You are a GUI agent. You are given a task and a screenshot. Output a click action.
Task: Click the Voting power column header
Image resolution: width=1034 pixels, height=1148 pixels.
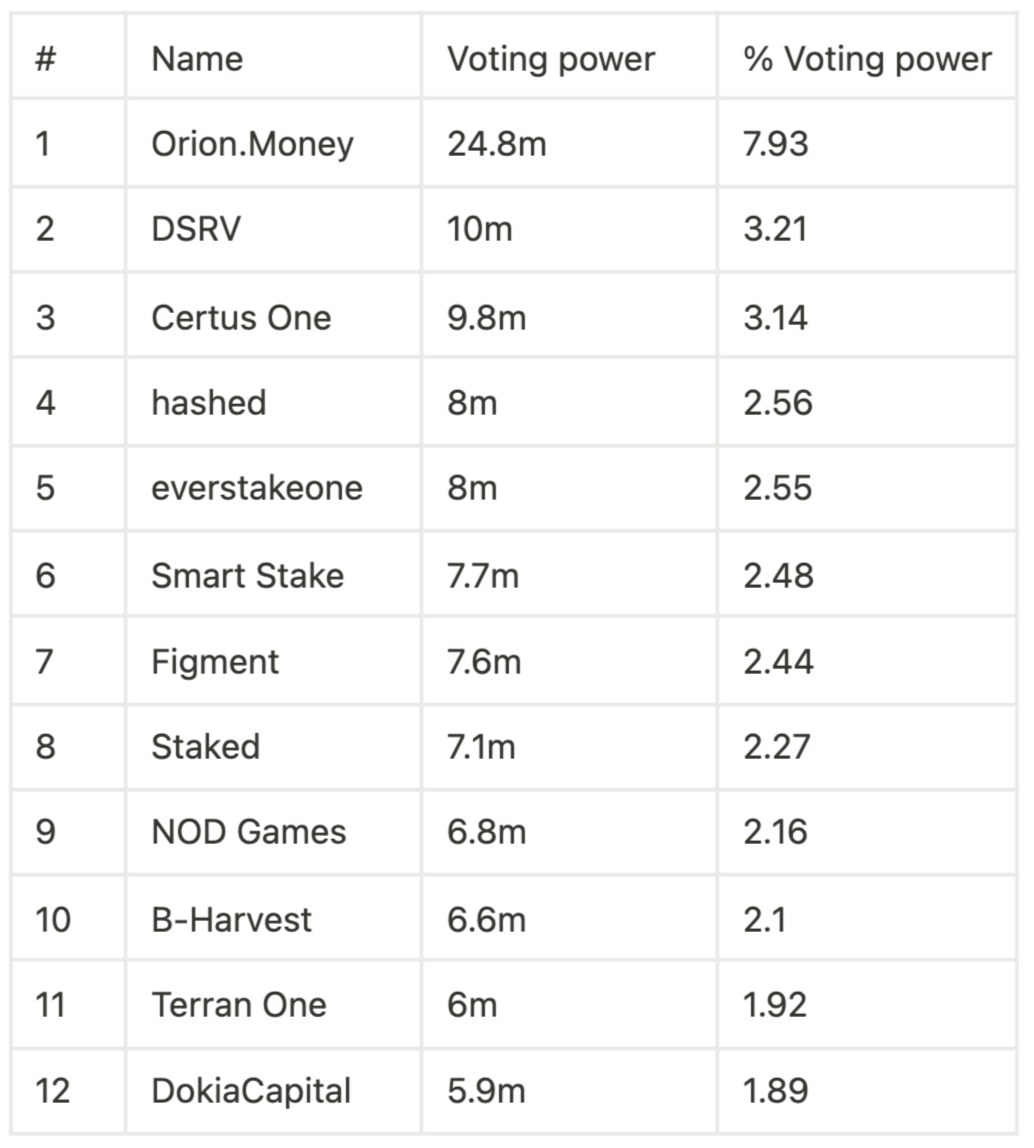(x=551, y=59)
